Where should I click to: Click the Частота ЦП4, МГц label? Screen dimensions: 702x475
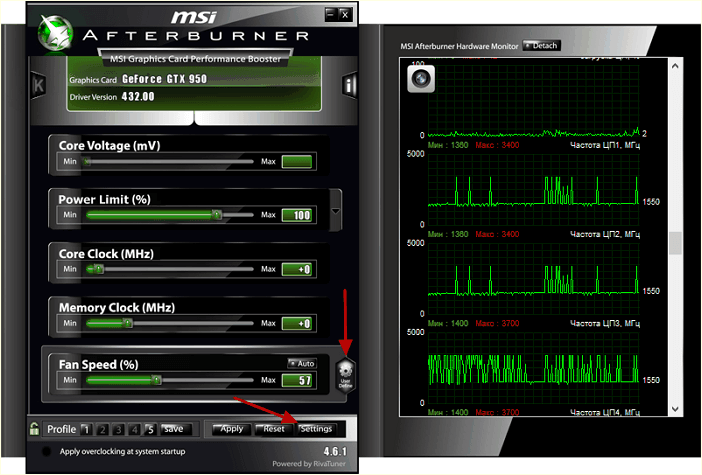[x=605, y=412]
